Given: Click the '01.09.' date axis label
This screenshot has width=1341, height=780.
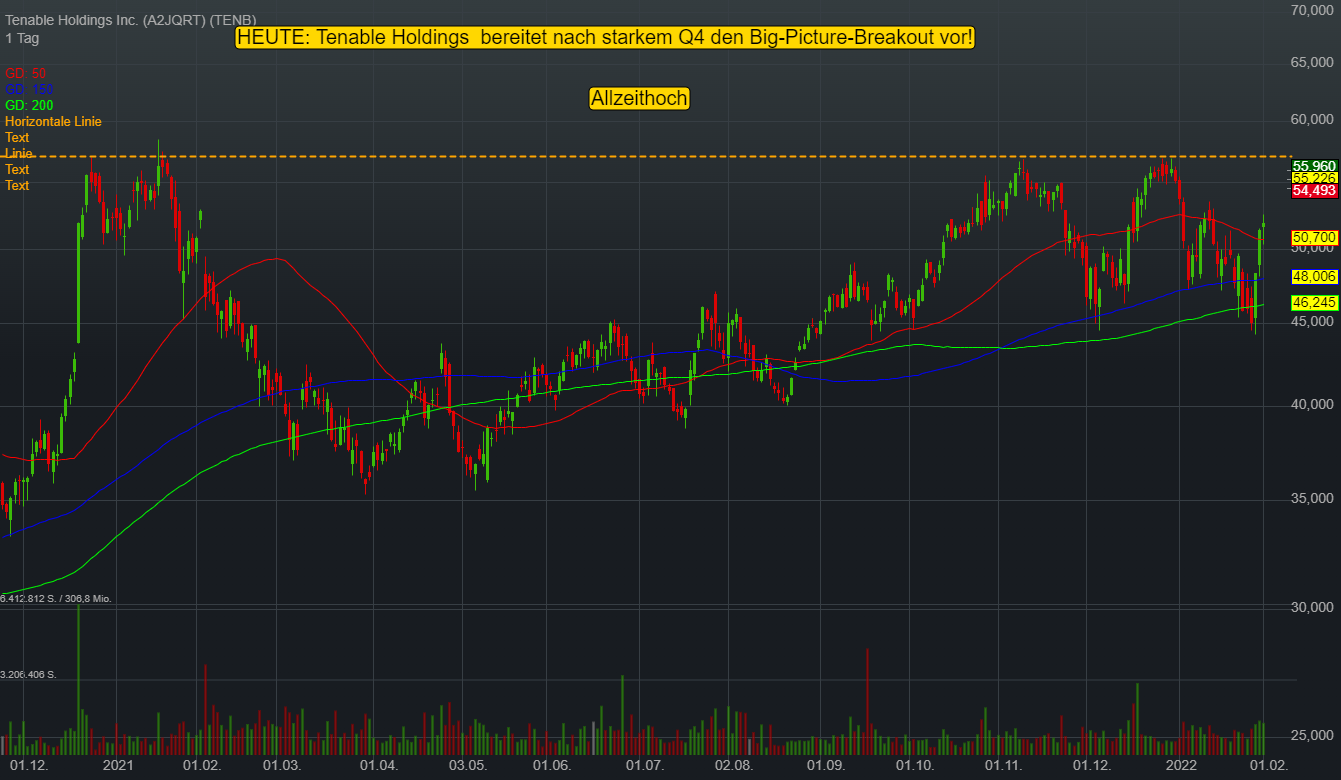Looking at the screenshot, I should 826,766.
